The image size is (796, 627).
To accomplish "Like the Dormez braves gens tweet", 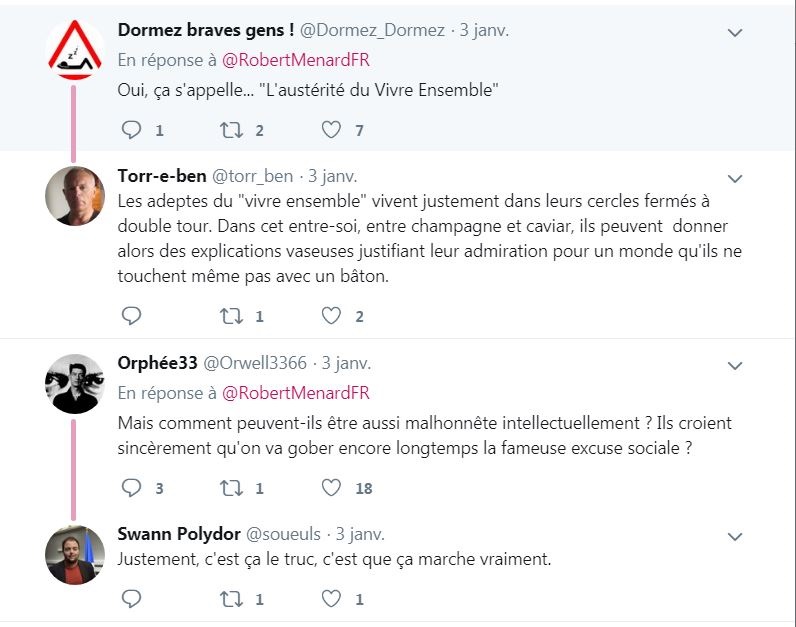I will (x=331, y=130).
